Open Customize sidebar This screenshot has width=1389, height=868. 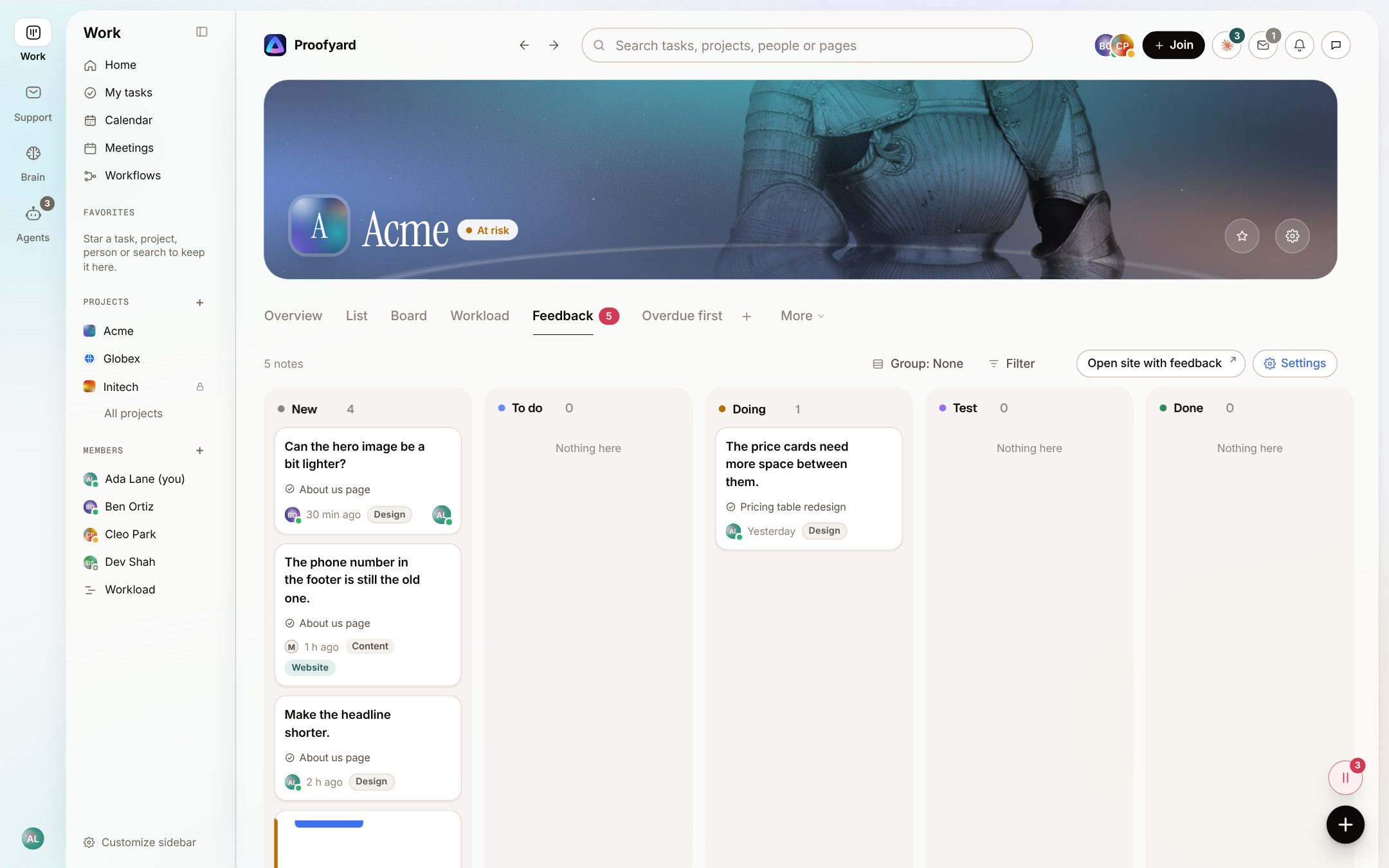(x=140, y=842)
